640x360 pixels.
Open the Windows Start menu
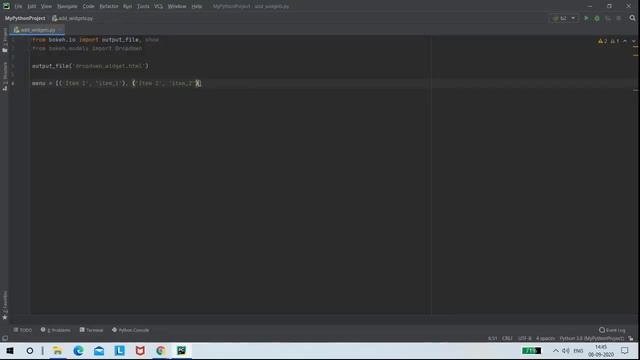tap(10, 351)
